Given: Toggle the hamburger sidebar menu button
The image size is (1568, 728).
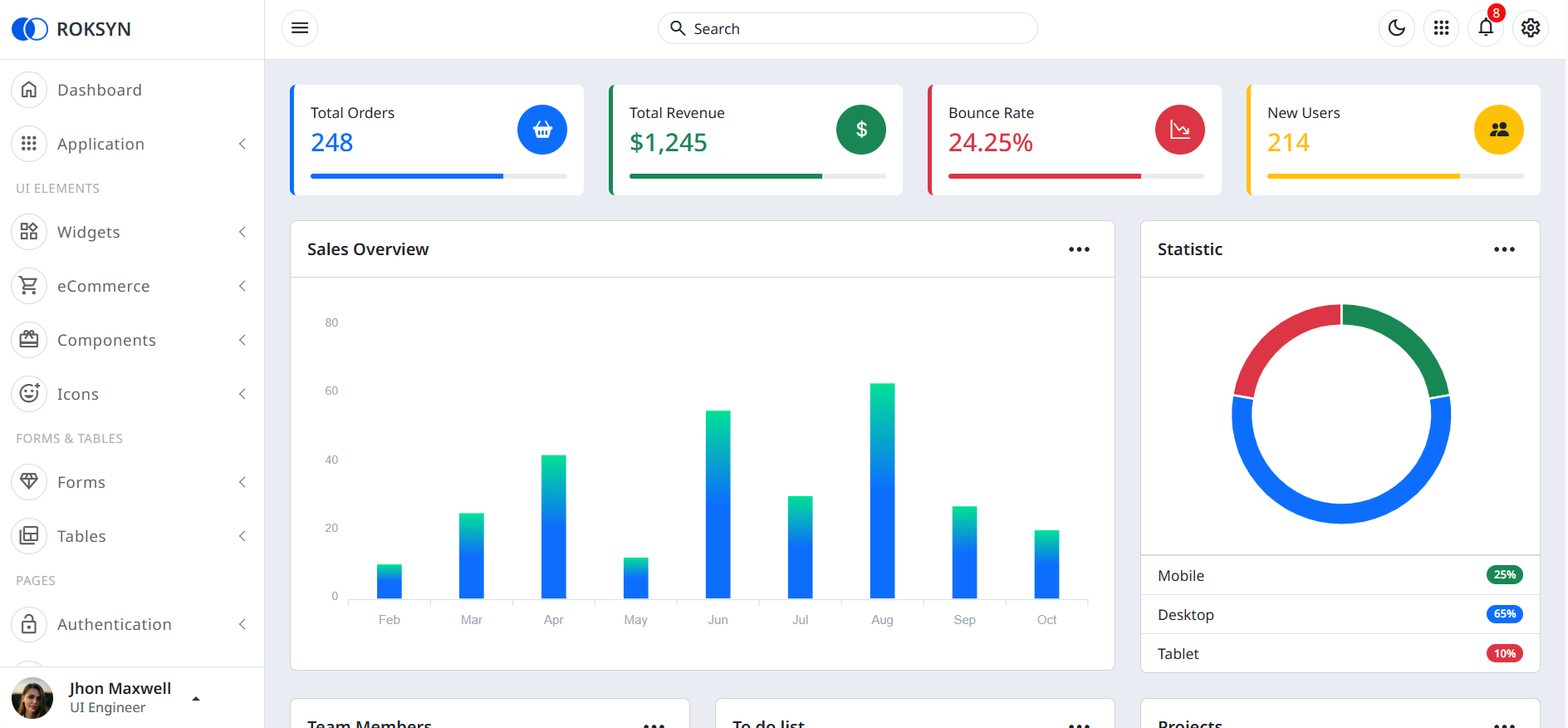Looking at the screenshot, I should pos(300,28).
